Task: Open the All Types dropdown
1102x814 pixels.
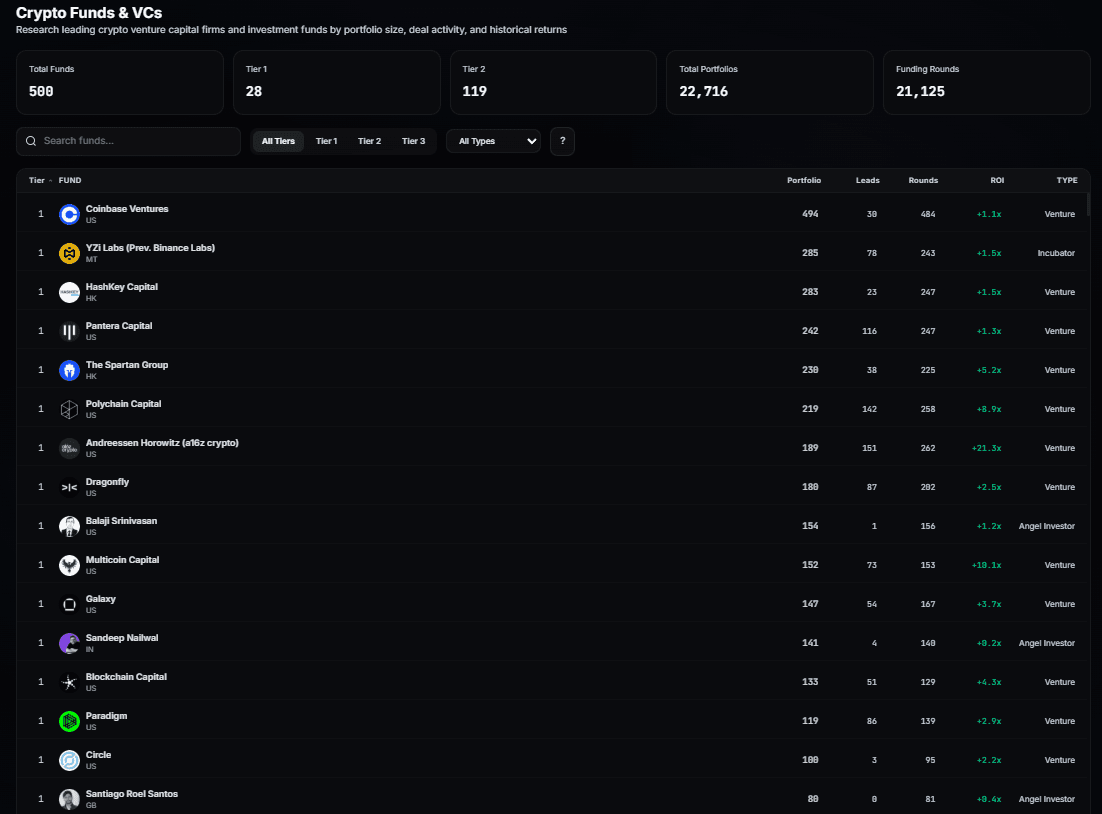Action: (x=493, y=141)
